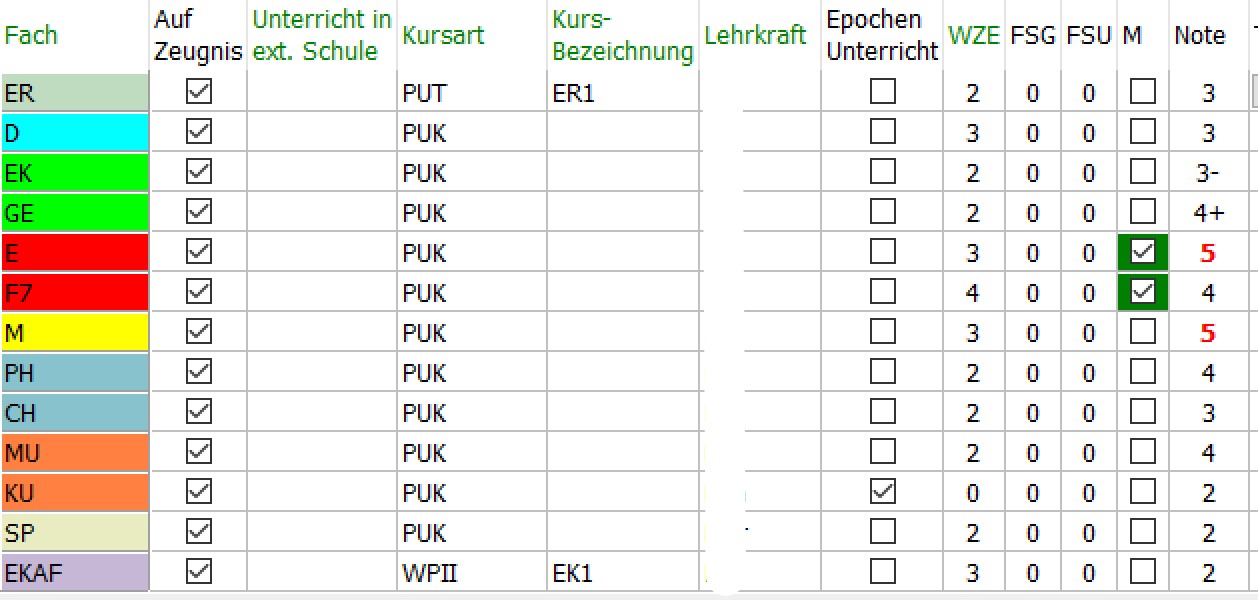Toggle Auf Zeugnis for EKAF row
Screen dimensions: 1258x600
199,572
